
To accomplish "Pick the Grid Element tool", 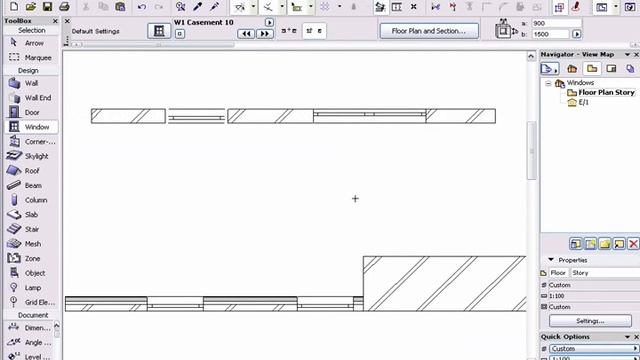I will coord(31,302).
